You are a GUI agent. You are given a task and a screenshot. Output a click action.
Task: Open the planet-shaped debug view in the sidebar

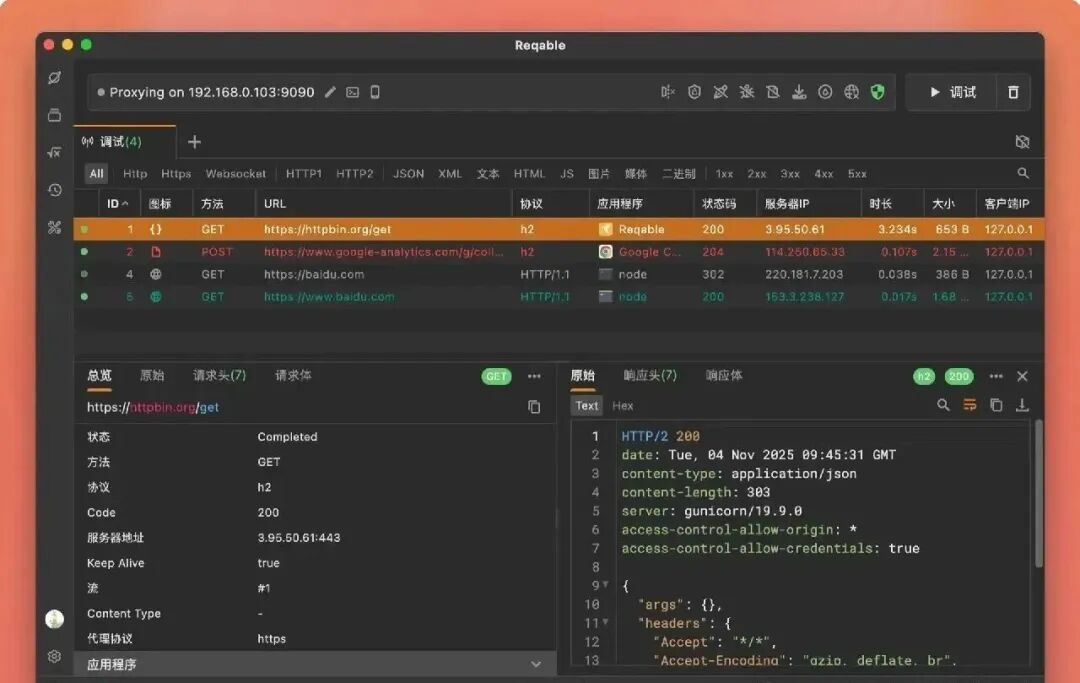click(x=54, y=78)
